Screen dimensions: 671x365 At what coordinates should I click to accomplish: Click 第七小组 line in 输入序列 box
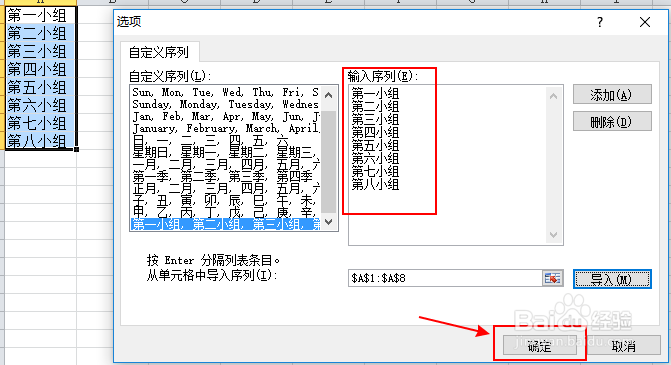[x=375, y=172]
